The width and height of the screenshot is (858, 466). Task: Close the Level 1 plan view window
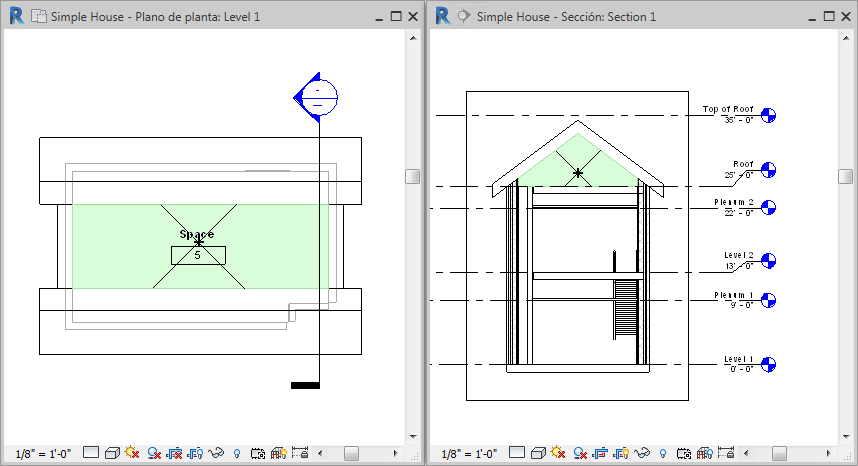(413, 16)
